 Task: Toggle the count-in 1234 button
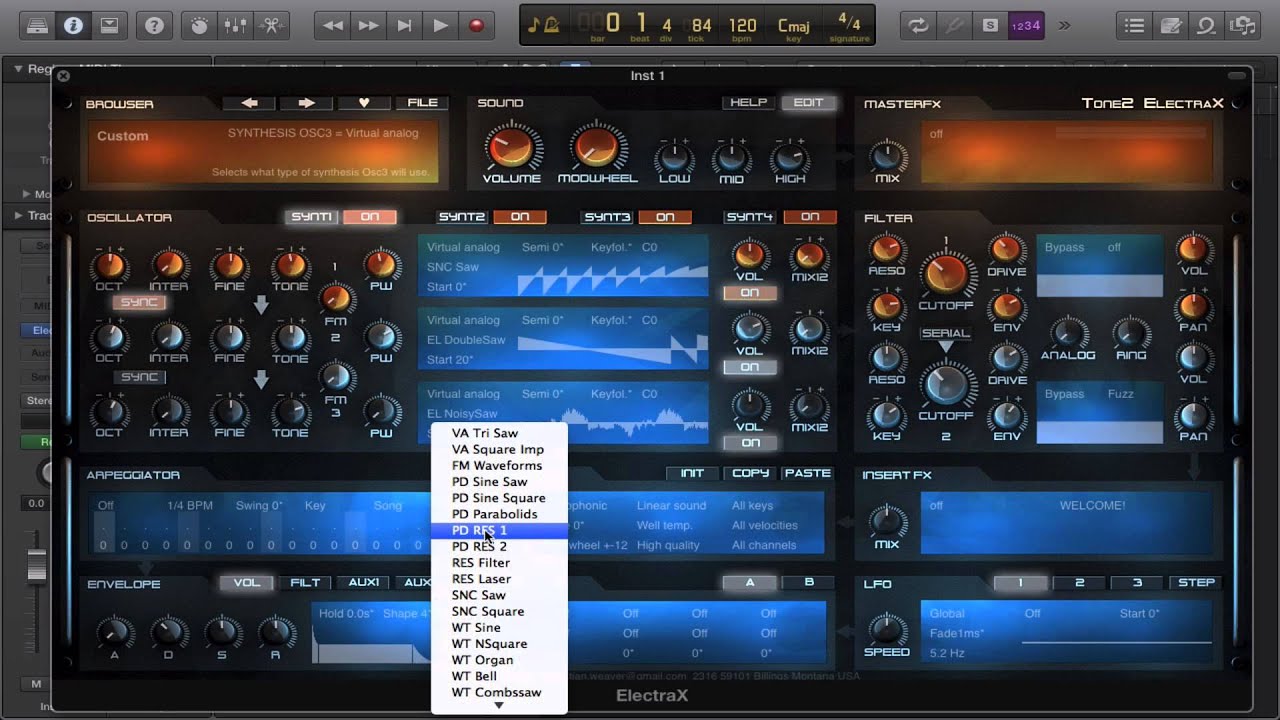tap(1026, 26)
